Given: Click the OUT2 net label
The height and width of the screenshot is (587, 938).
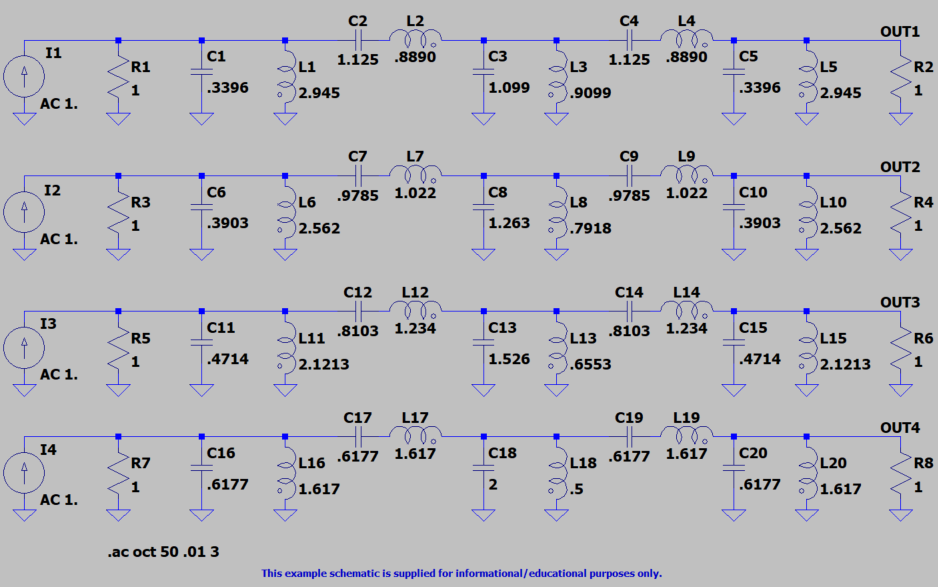Looking at the screenshot, I should tap(900, 167).
